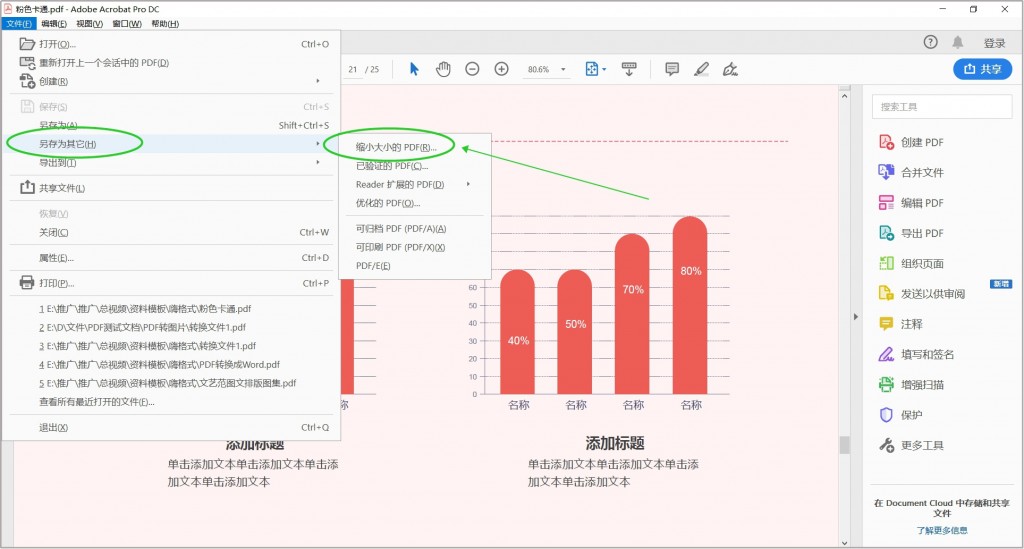The image size is (1024, 549).
Task: Open the 编辑 menu
Action: (54, 24)
